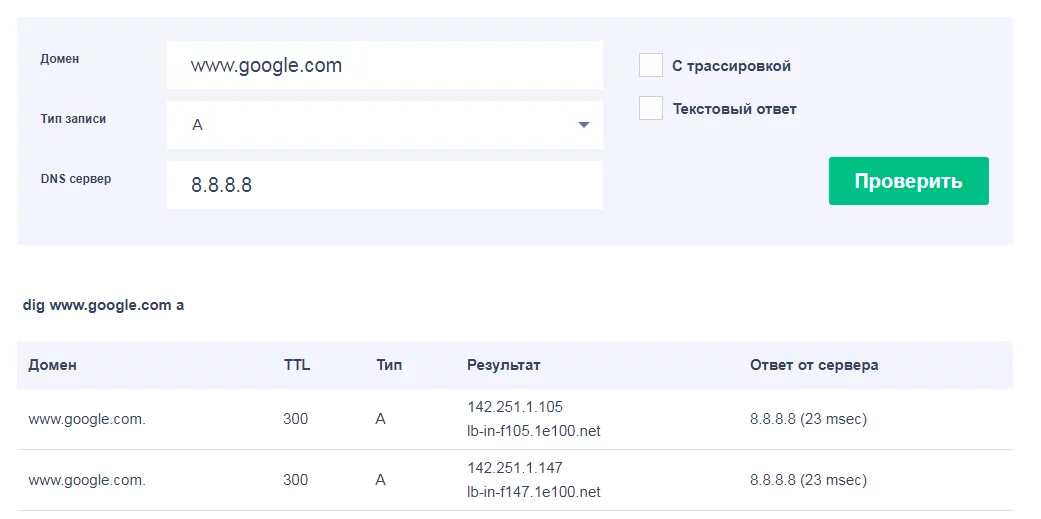Click type A in the 142.251.1.147 row
The width and height of the screenshot is (1041, 519).
(x=380, y=480)
